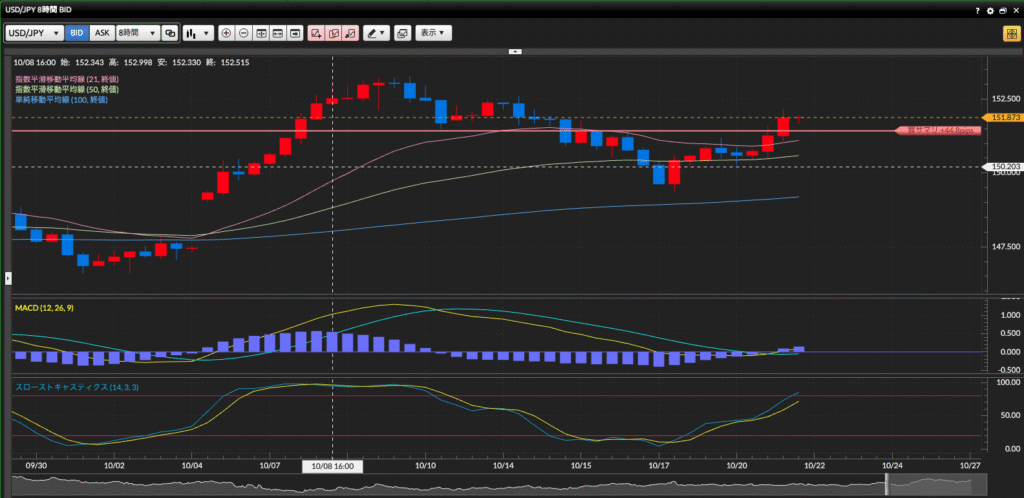Switch price display to BID
Viewport: 1024px width, 498px height.
(x=77, y=33)
